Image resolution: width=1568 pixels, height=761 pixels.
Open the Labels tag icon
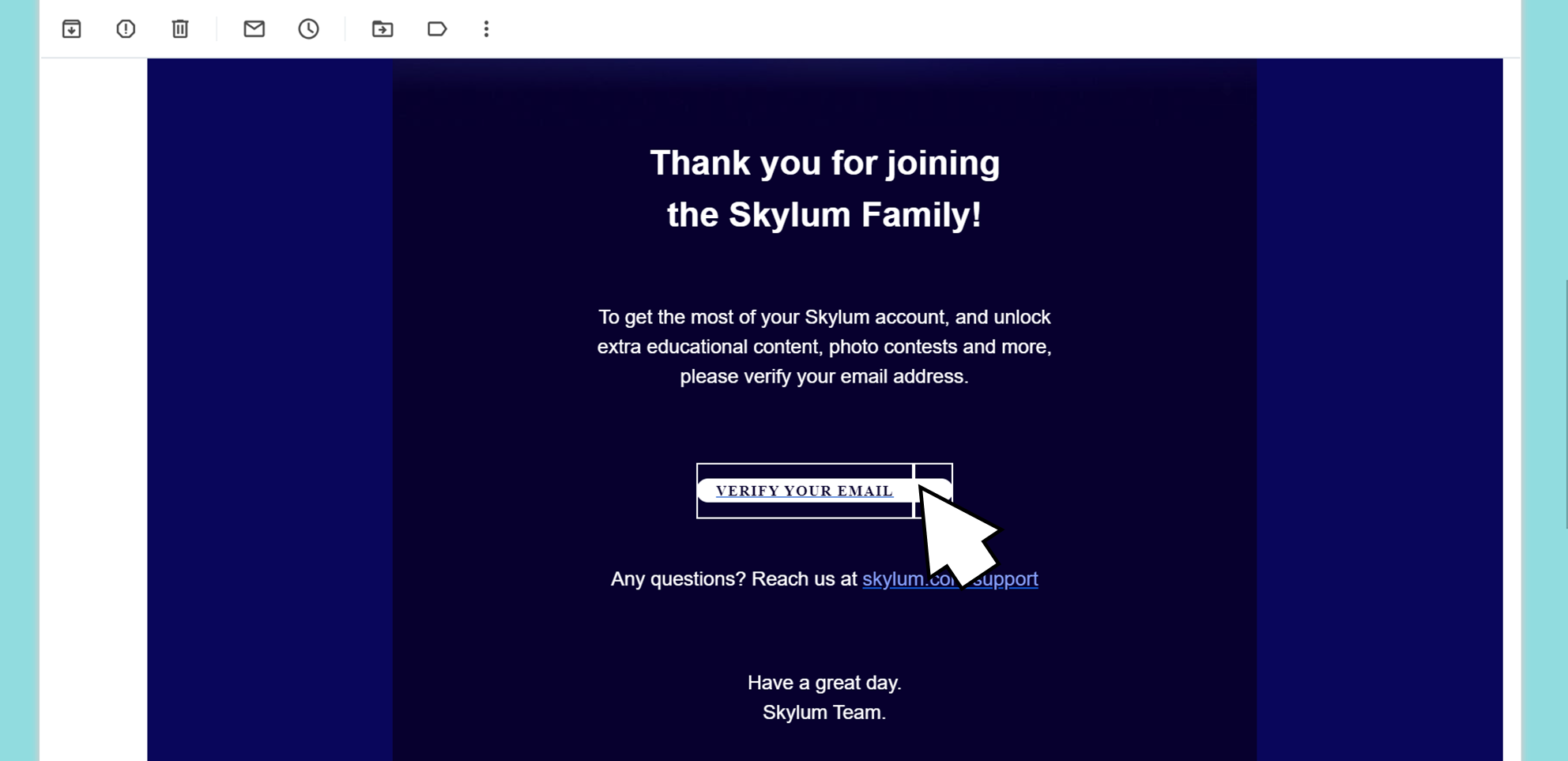click(437, 29)
